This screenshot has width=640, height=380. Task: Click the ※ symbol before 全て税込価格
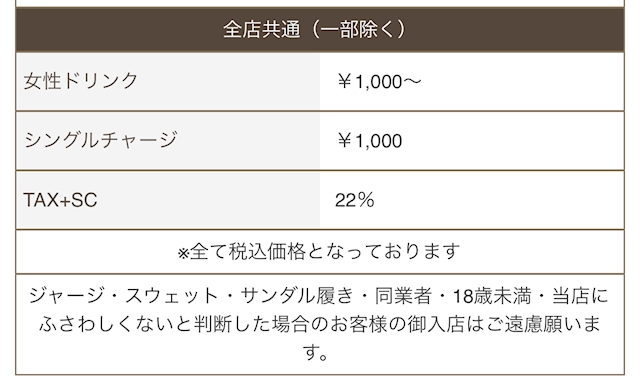(183, 253)
